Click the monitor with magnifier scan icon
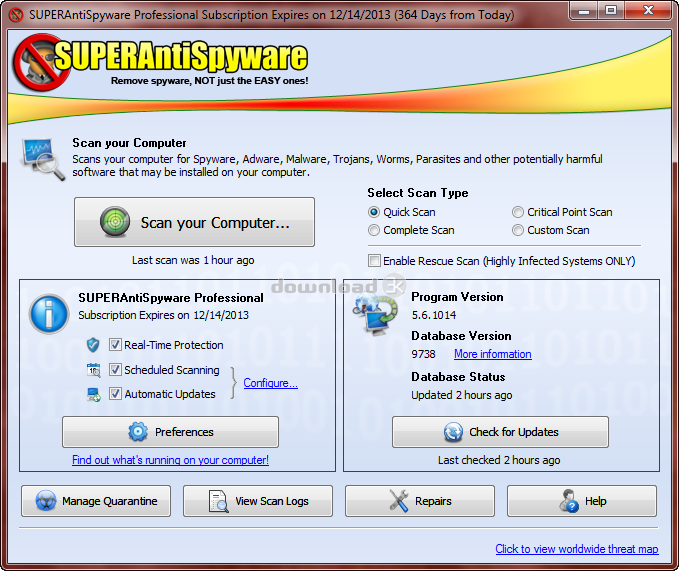Image resolution: width=679 pixels, height=571 pixels. point(43,159)
